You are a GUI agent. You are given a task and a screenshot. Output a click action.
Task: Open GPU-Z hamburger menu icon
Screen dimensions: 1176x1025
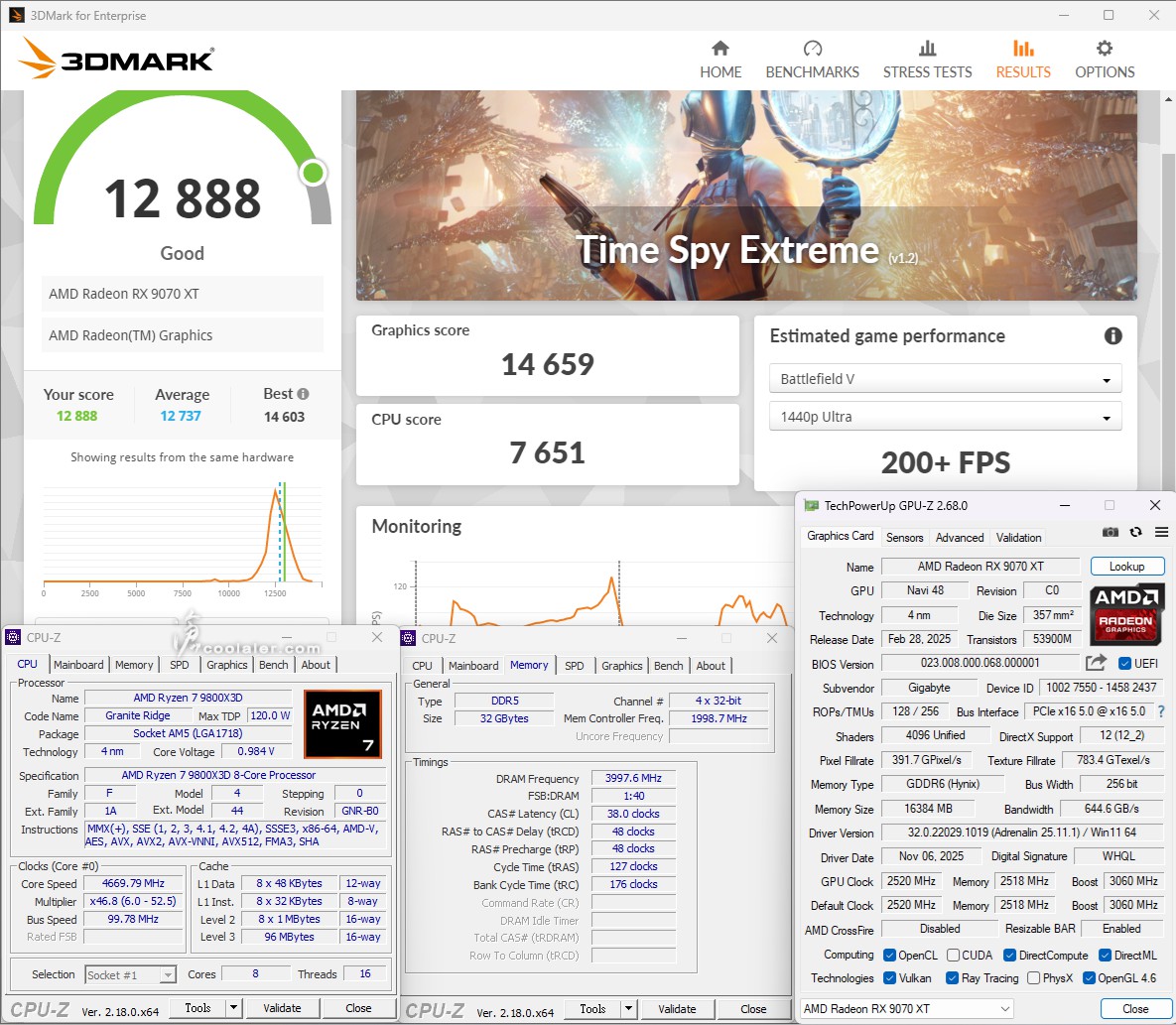(1161, 532)
